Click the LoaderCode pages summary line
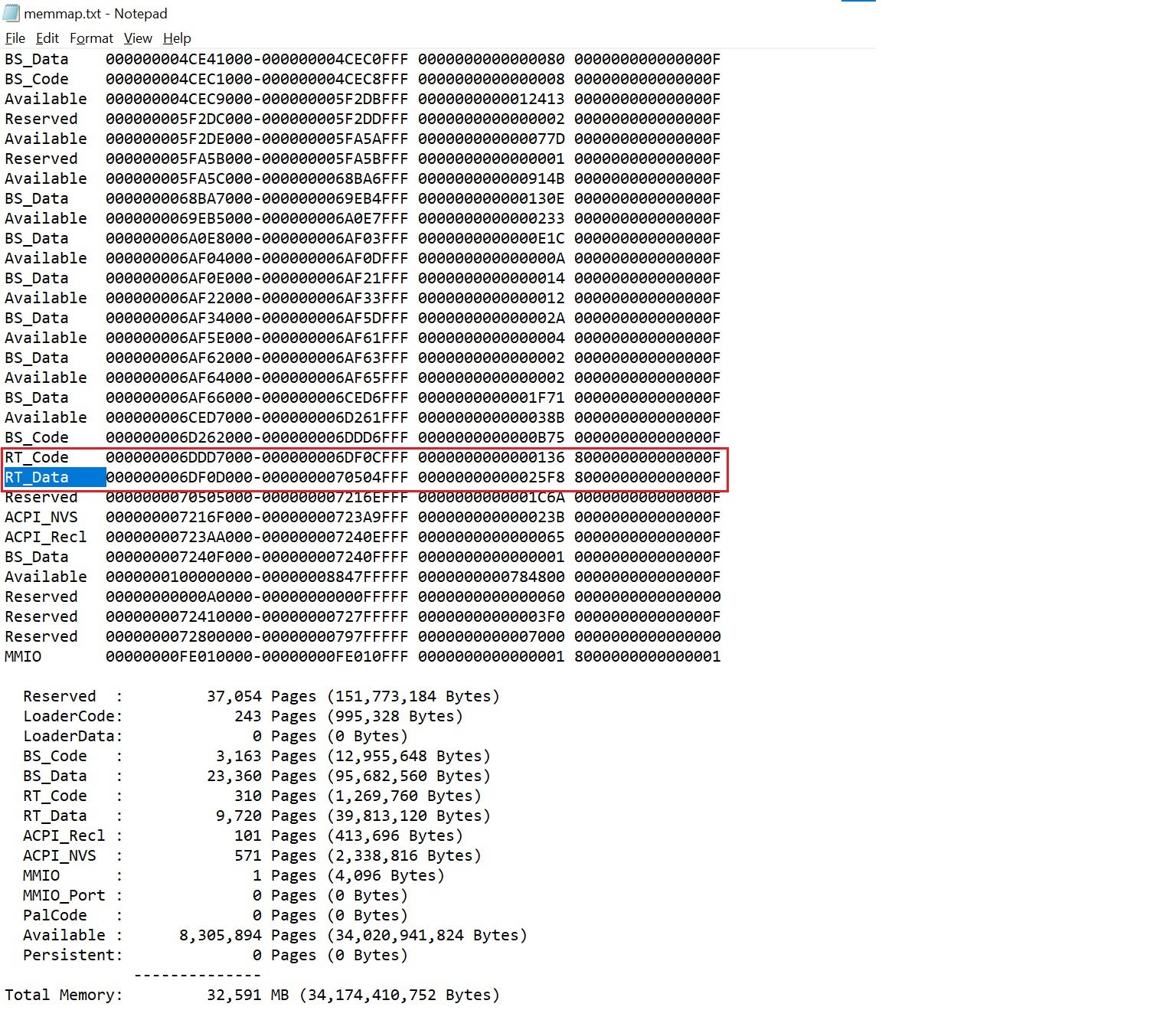Screen dimensions: 1176x1020 [x=243, y=717]
